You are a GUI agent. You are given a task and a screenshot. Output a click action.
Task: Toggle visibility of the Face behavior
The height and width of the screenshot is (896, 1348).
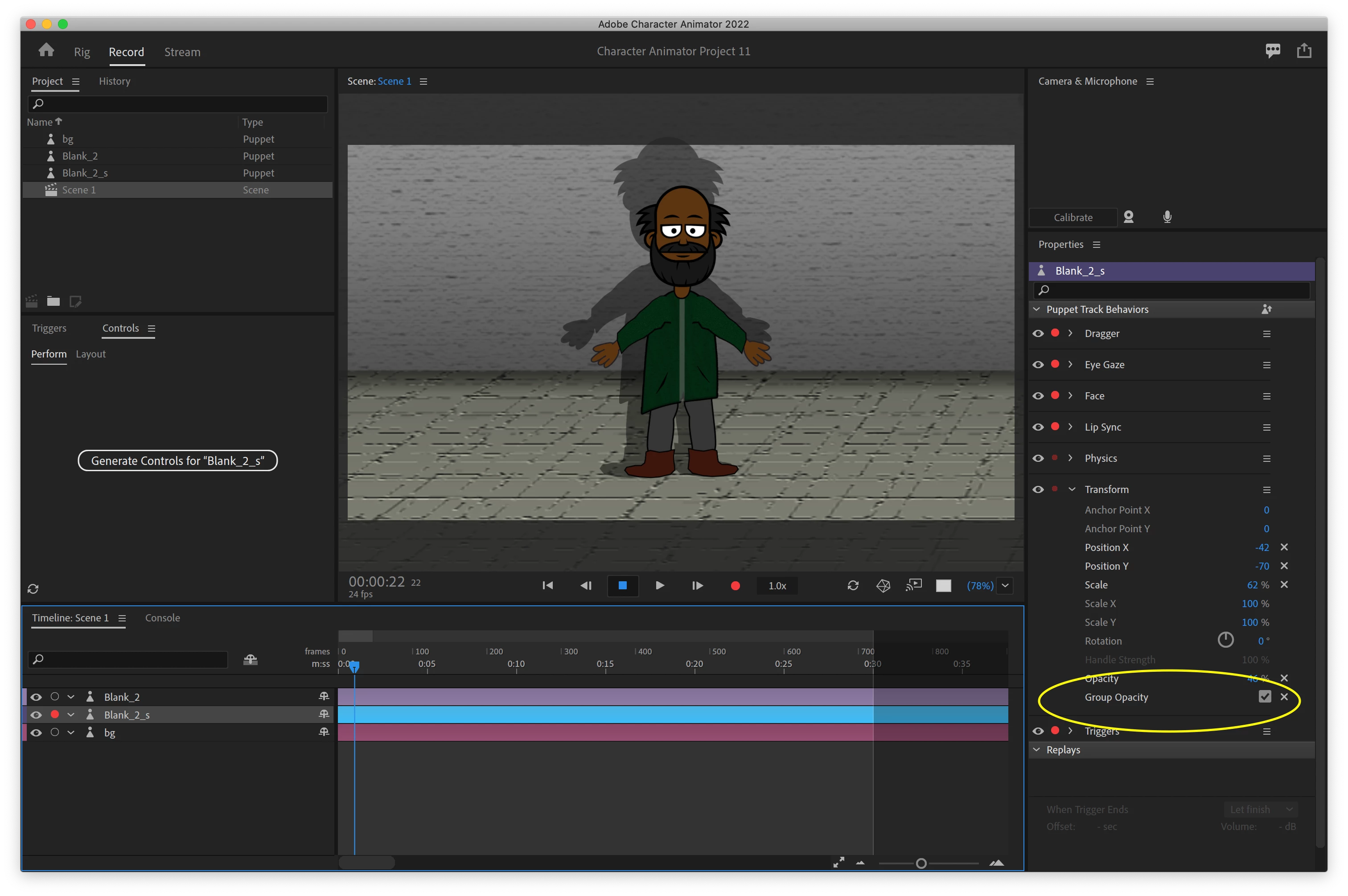click(1038, 396)
